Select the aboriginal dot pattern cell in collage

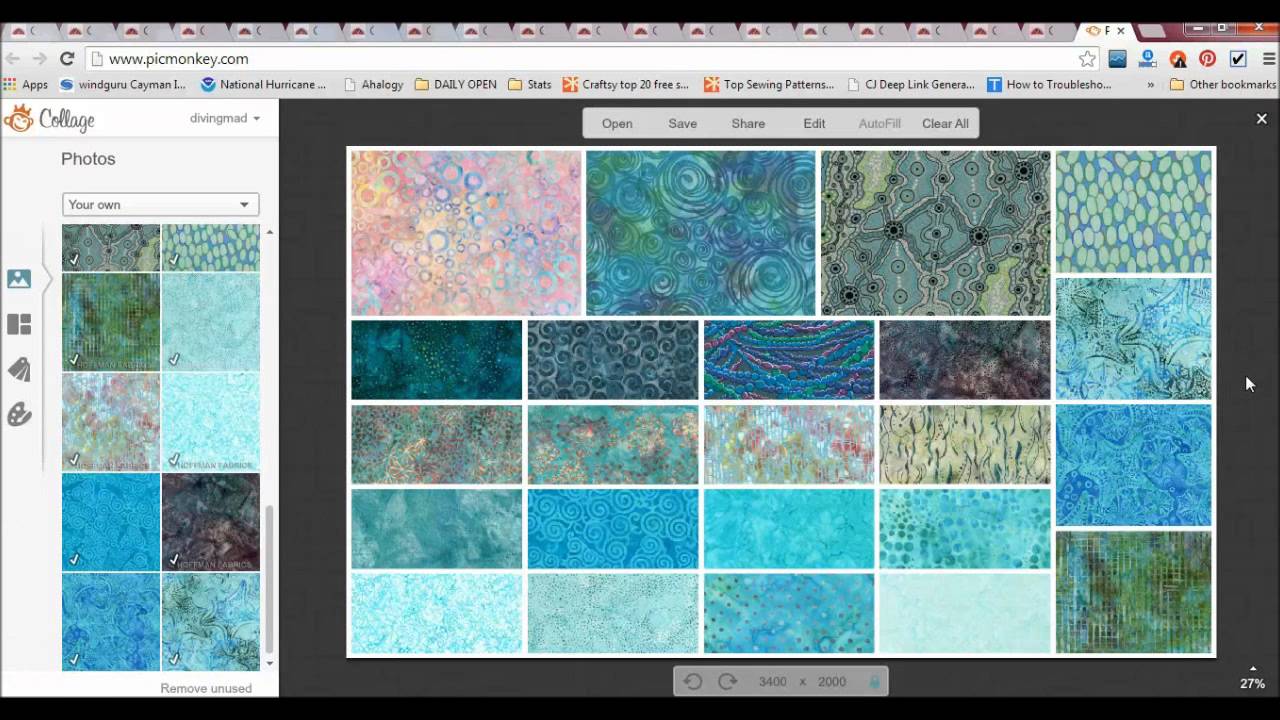coord(936,233)
